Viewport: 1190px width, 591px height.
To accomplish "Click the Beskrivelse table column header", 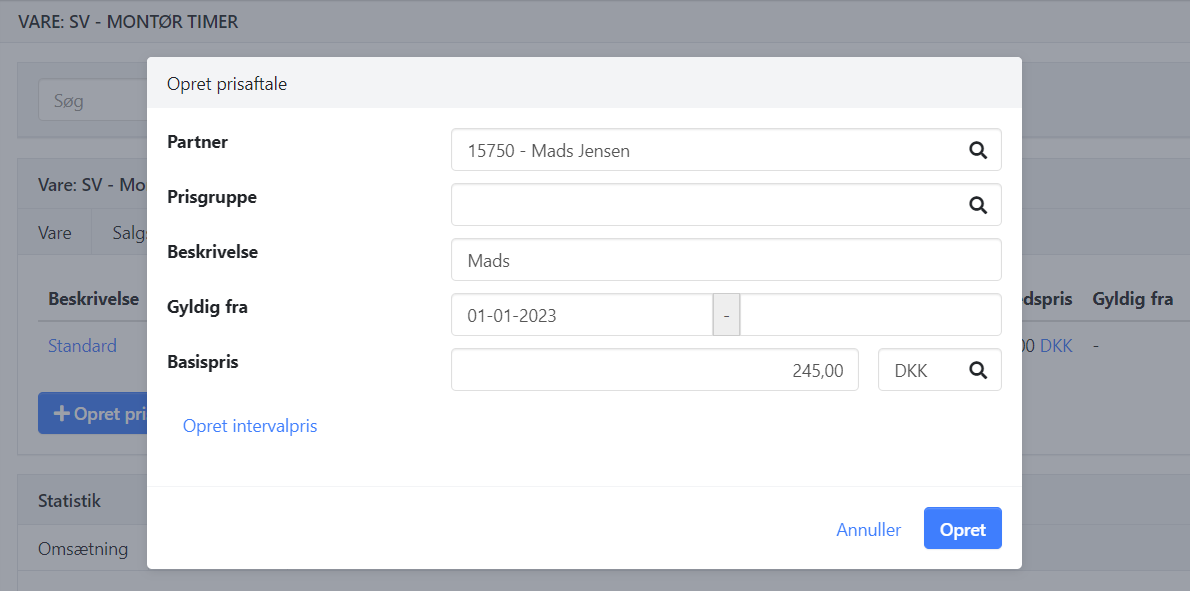I will (x=93, y=299).
